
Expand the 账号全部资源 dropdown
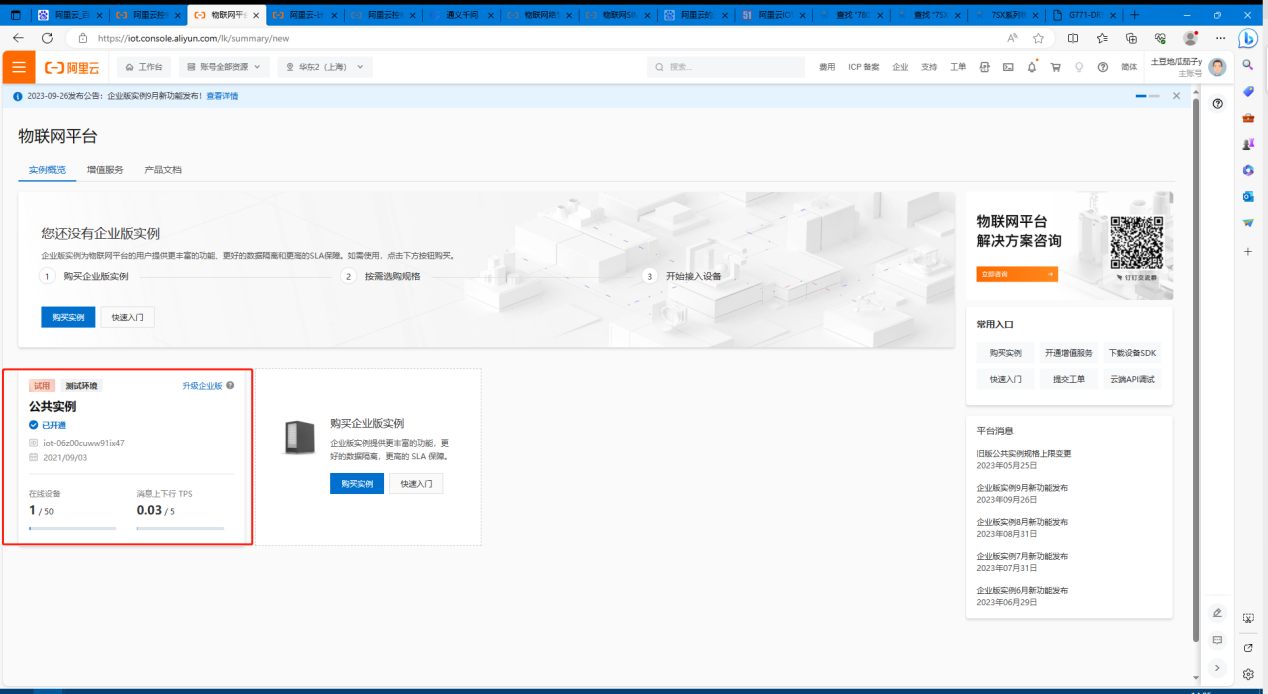tap(224, 67)
